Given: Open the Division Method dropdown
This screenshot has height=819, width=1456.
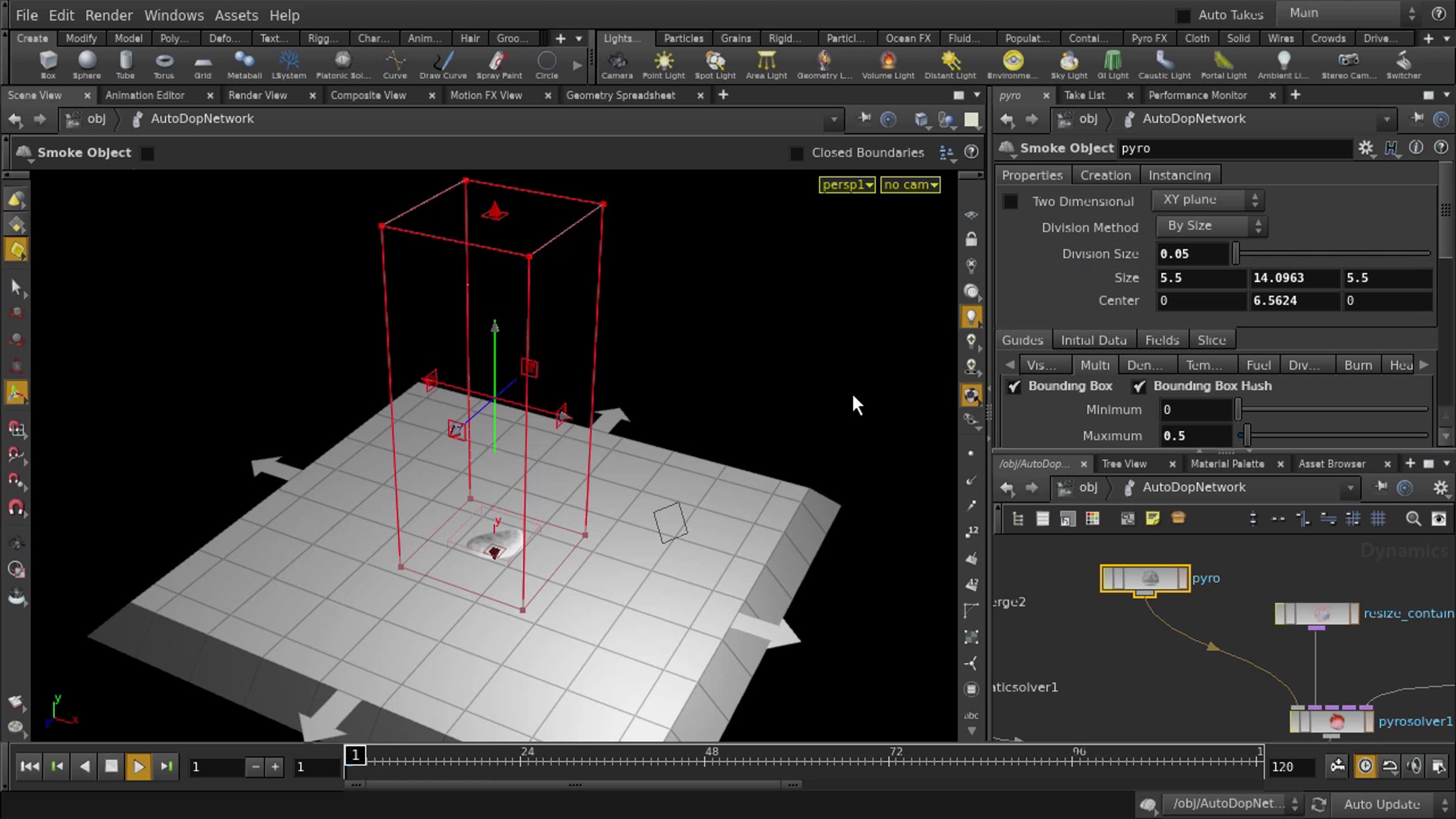Looking at the screenshot, I should (1211, 226).
